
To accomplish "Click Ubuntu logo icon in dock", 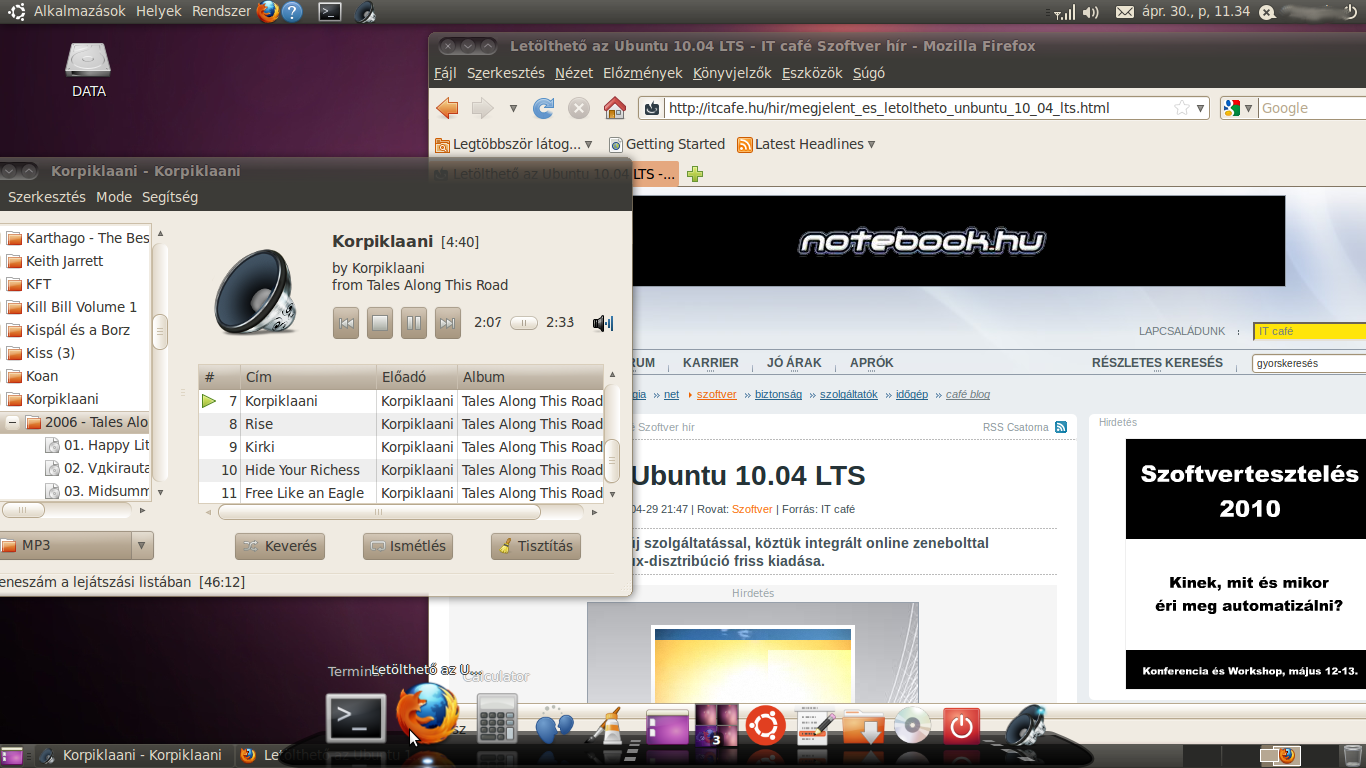I will (766, 726).
